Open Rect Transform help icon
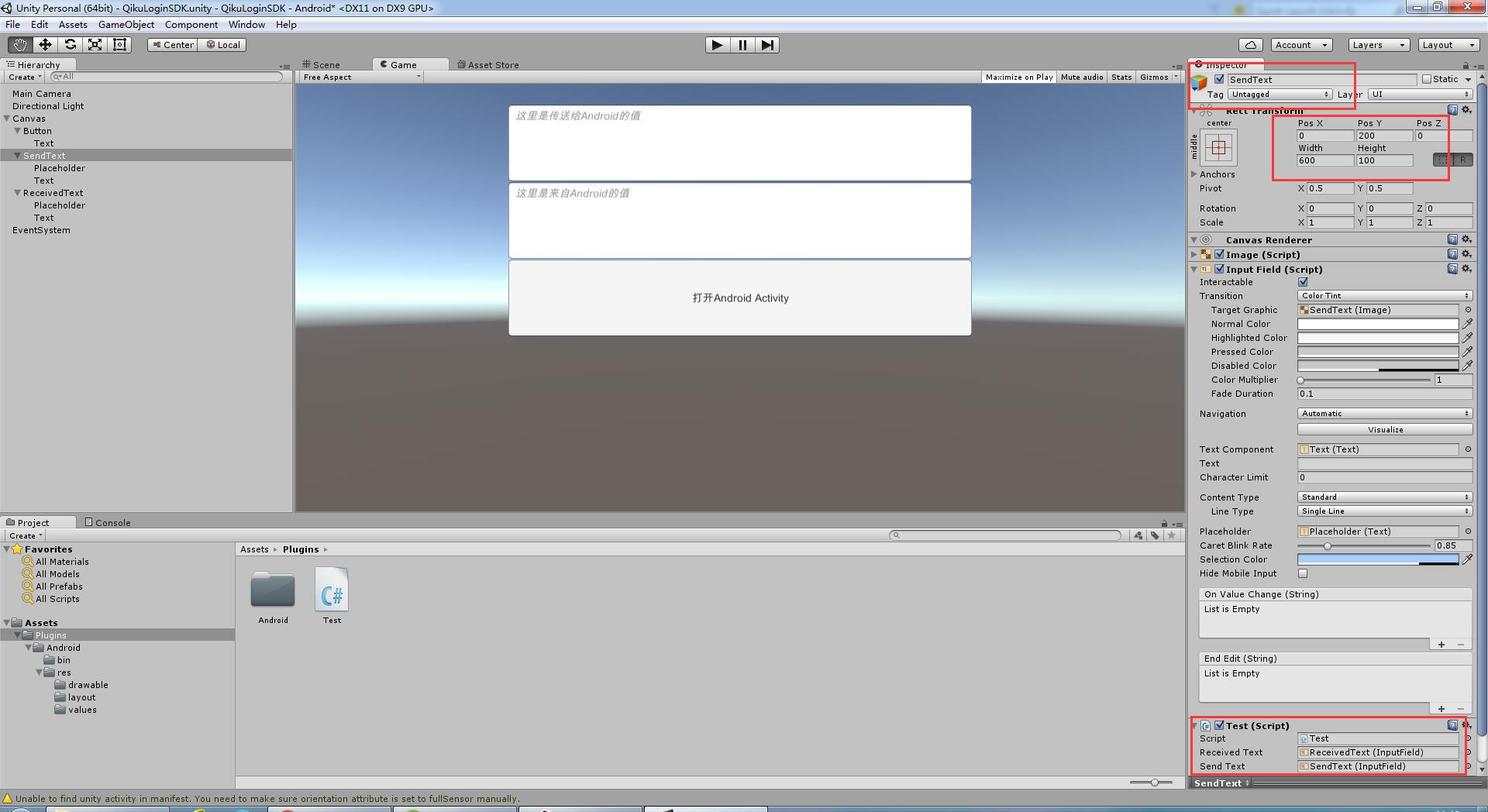This screenshot has height=812, width=1488. (1452, 110)
